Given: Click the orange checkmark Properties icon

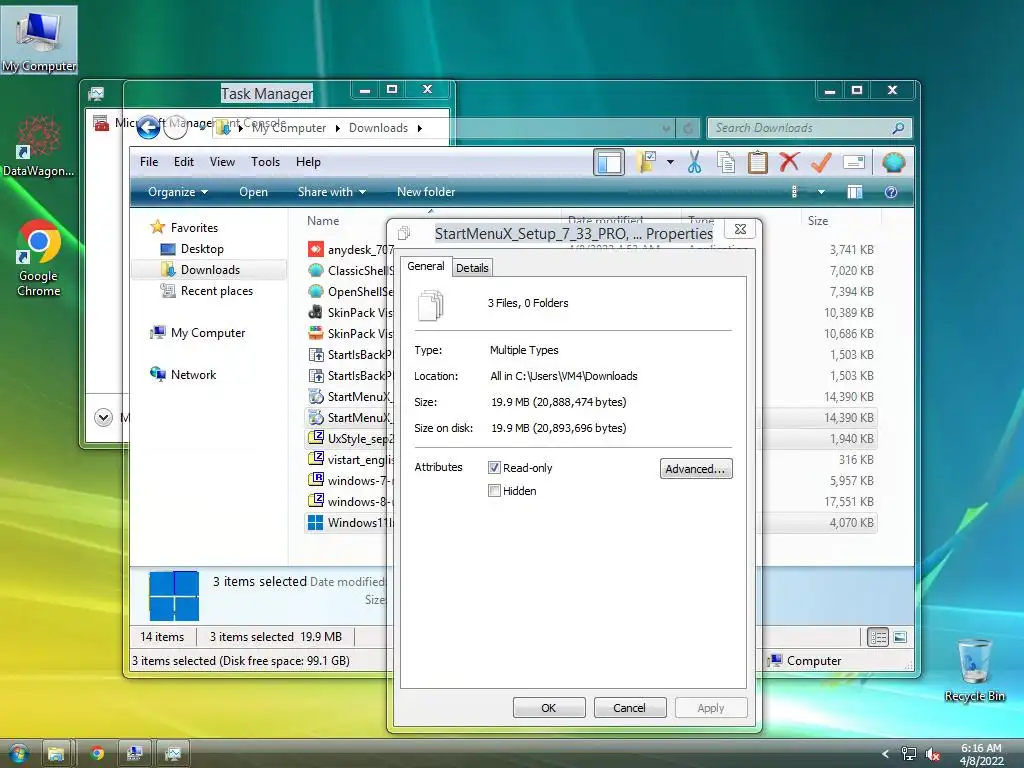Looking at the screenshot, I should coord(821,162).
